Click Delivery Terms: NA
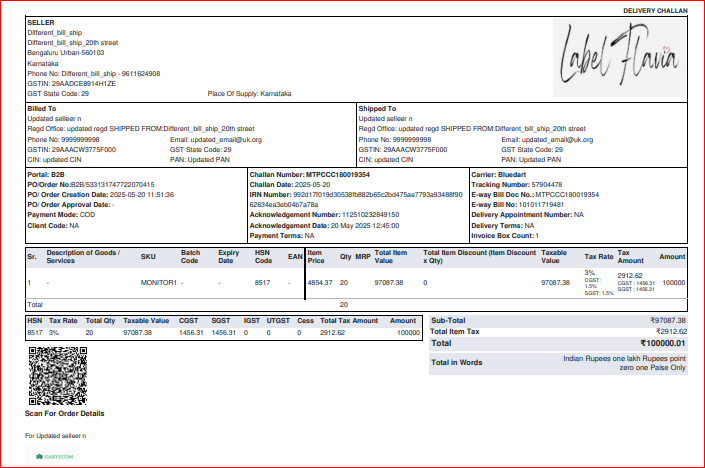Screen dimensions: 705x468 (x=503, y=226)
